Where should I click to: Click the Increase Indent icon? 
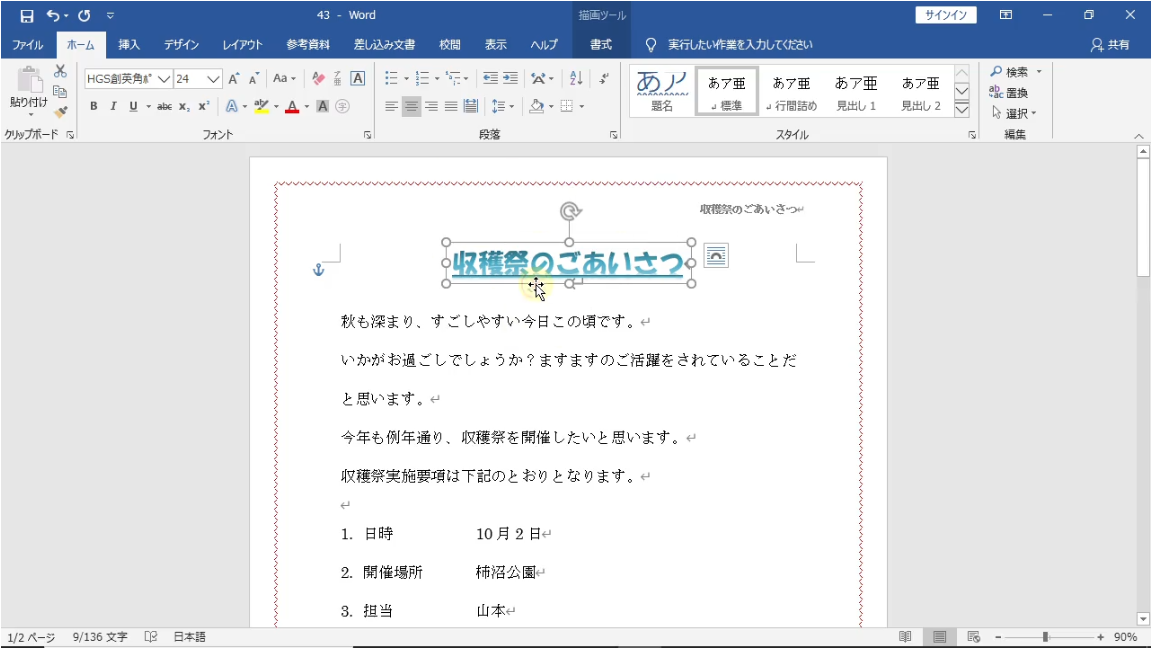[x=511, y=78]
